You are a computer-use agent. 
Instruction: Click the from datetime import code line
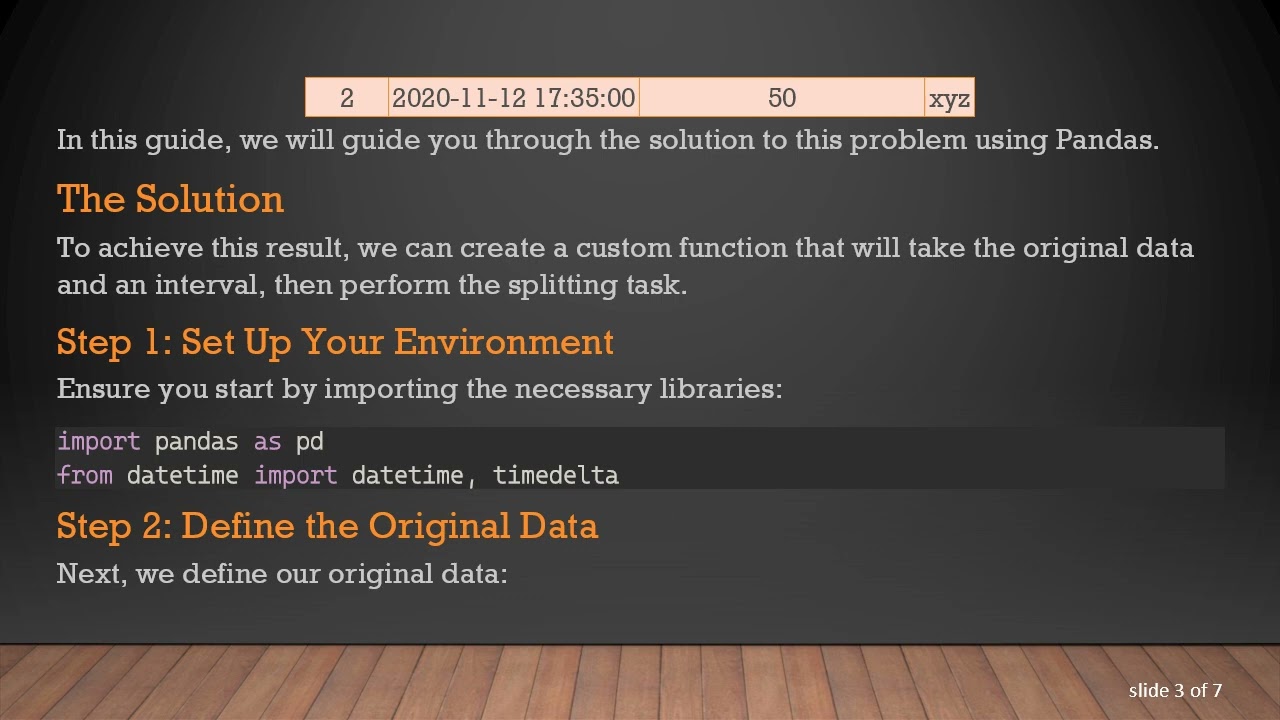point(337,475)
